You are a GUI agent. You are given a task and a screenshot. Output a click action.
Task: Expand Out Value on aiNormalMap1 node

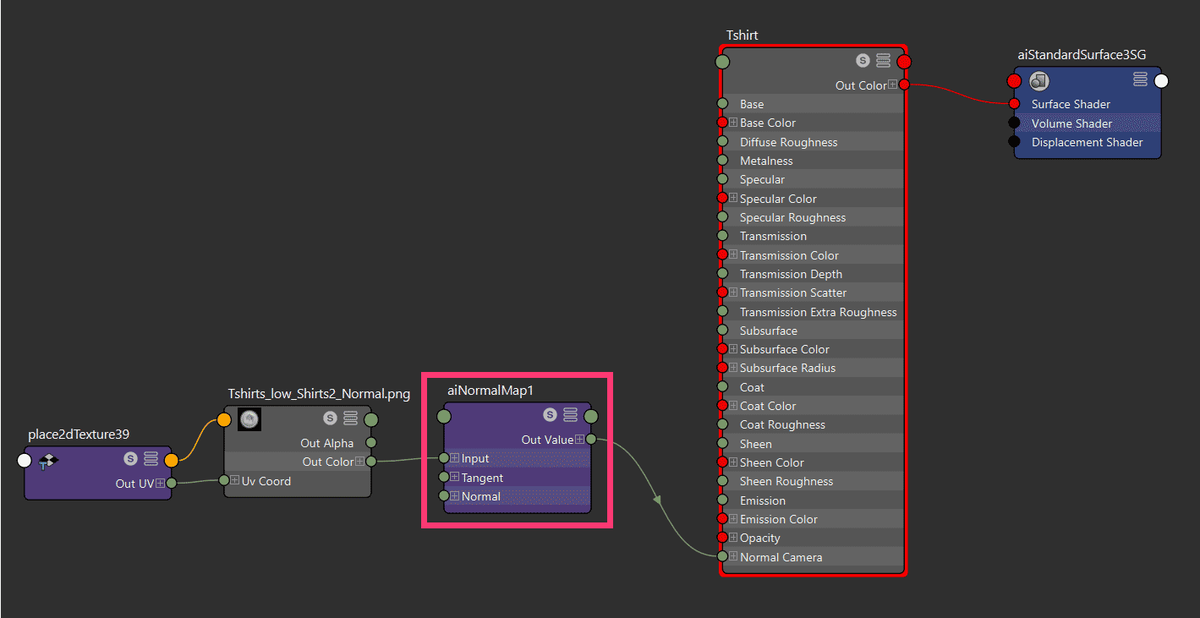click(580, 439)
